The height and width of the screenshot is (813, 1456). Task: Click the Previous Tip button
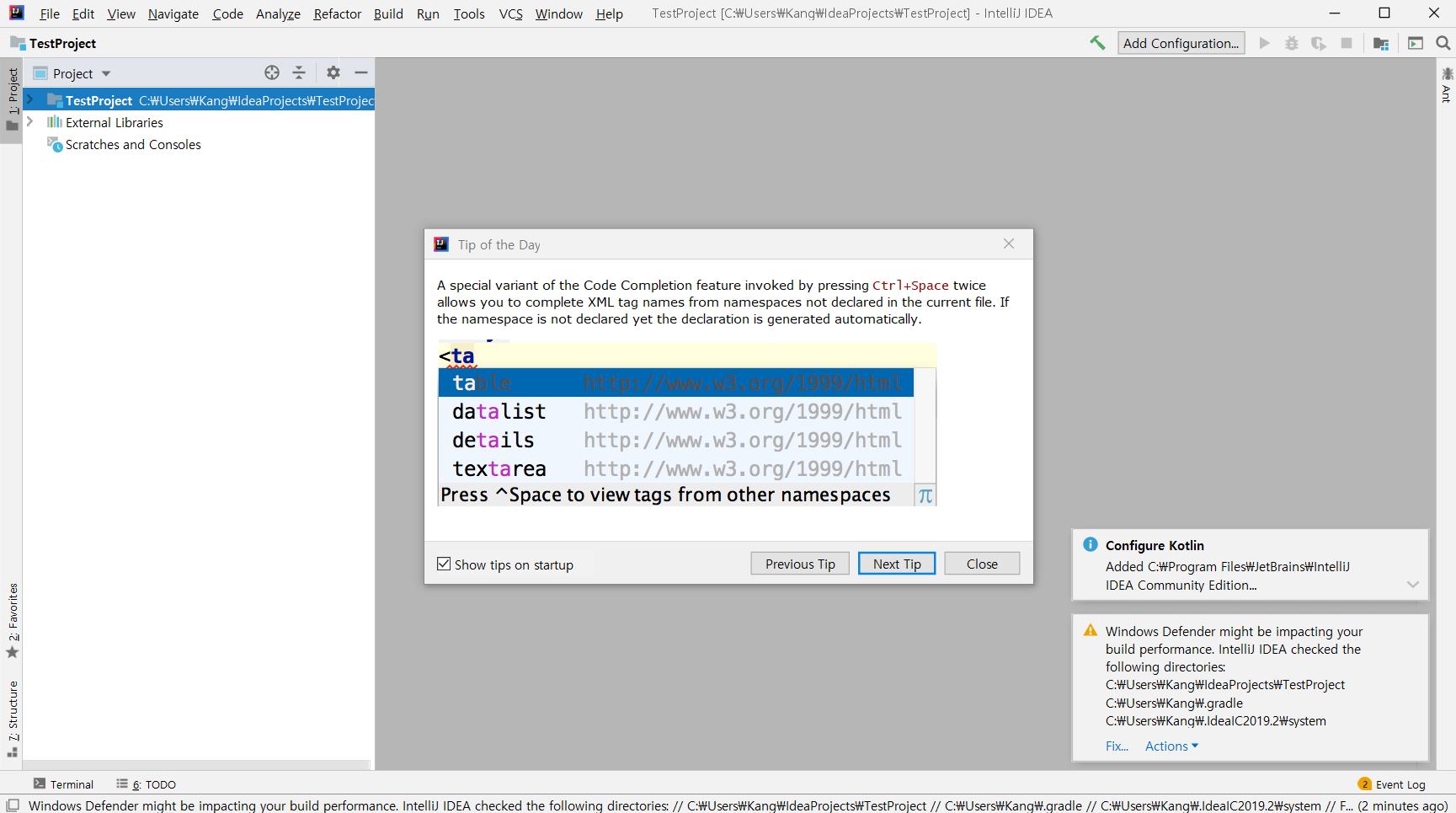[x=800, y=564]
